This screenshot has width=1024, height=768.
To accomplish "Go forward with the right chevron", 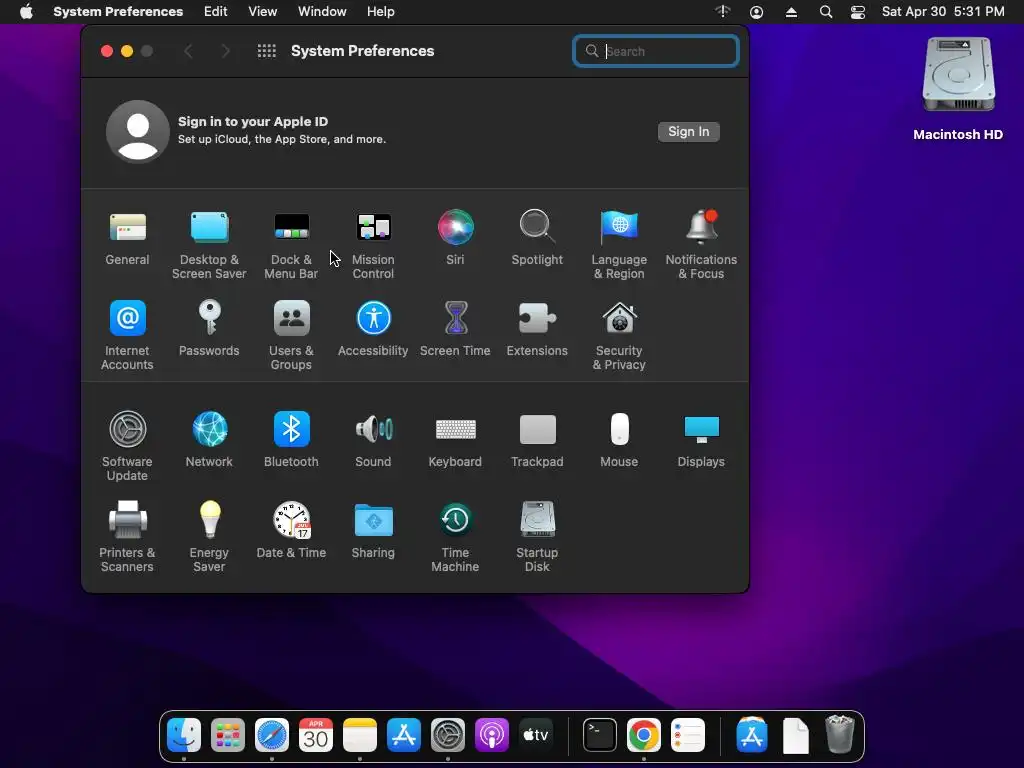I will 225,51.
